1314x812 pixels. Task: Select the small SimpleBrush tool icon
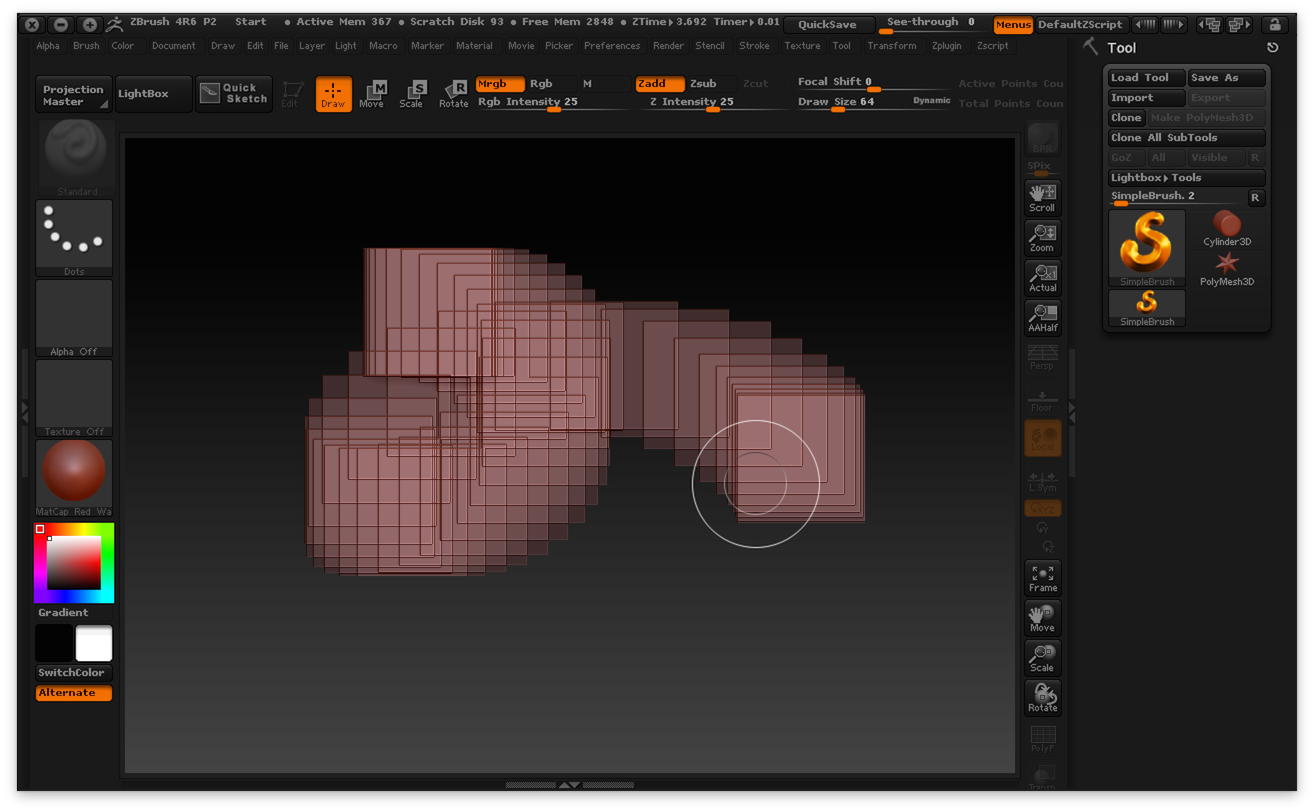click(1146, 308)
